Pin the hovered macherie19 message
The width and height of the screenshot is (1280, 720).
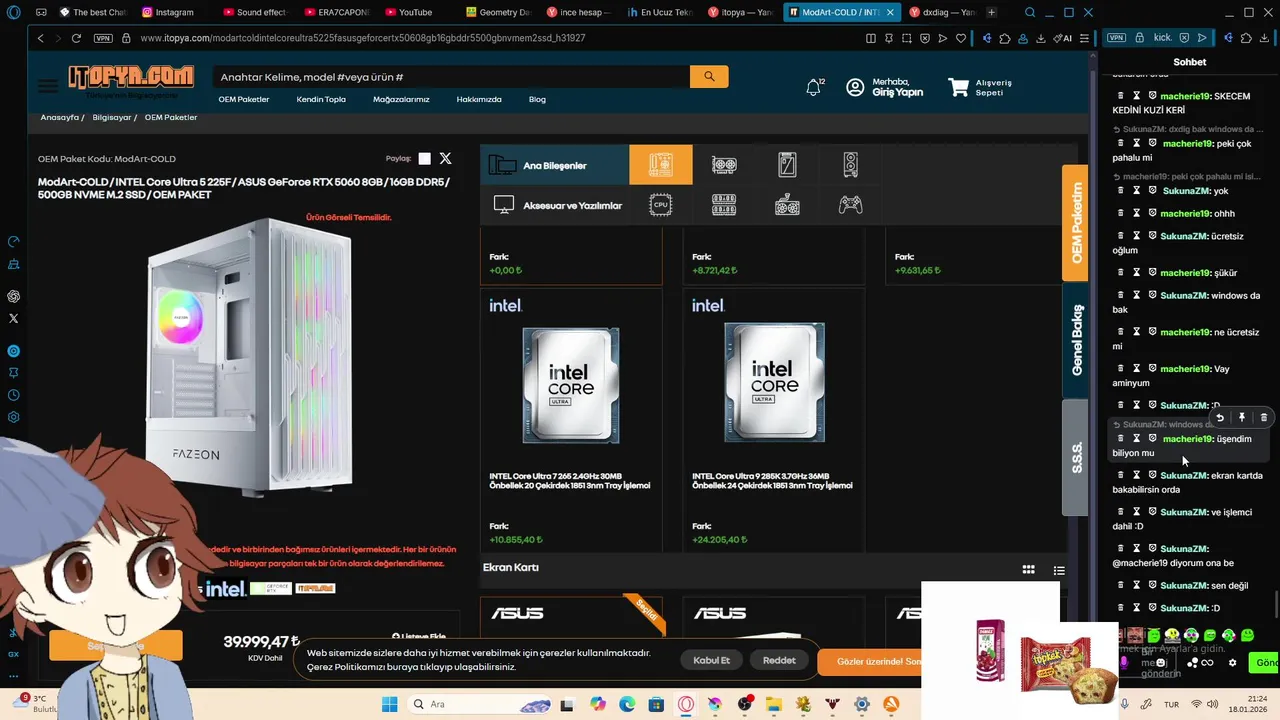click(x=1242, y=418)
